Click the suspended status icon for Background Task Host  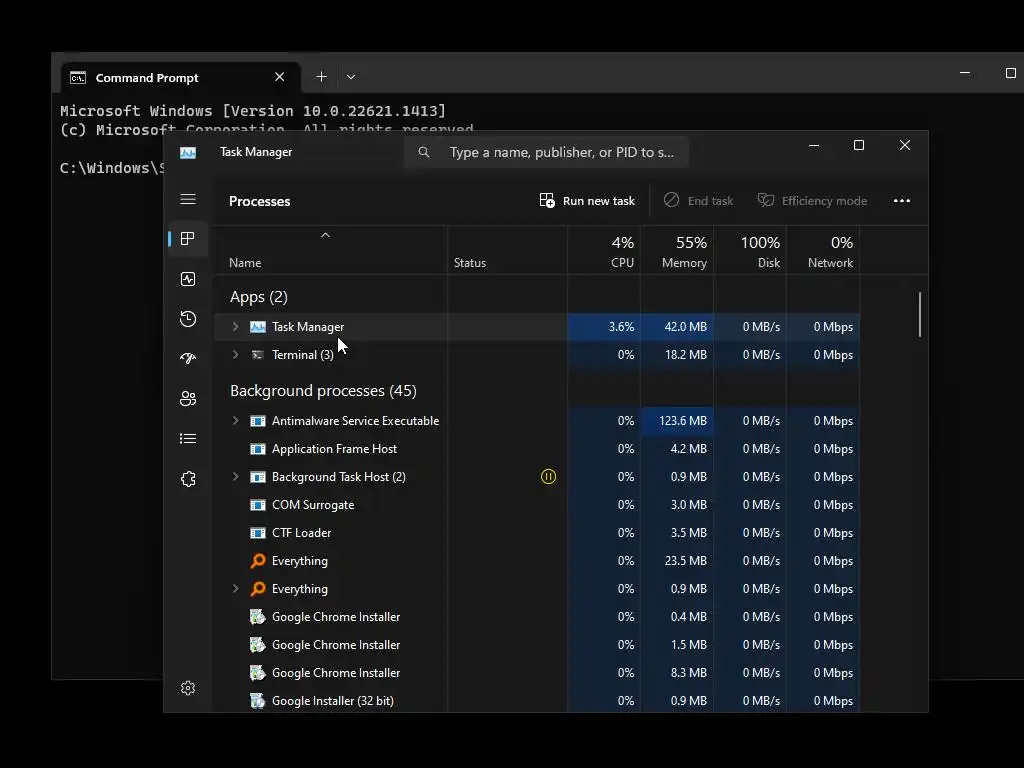[x=549, y=477]
